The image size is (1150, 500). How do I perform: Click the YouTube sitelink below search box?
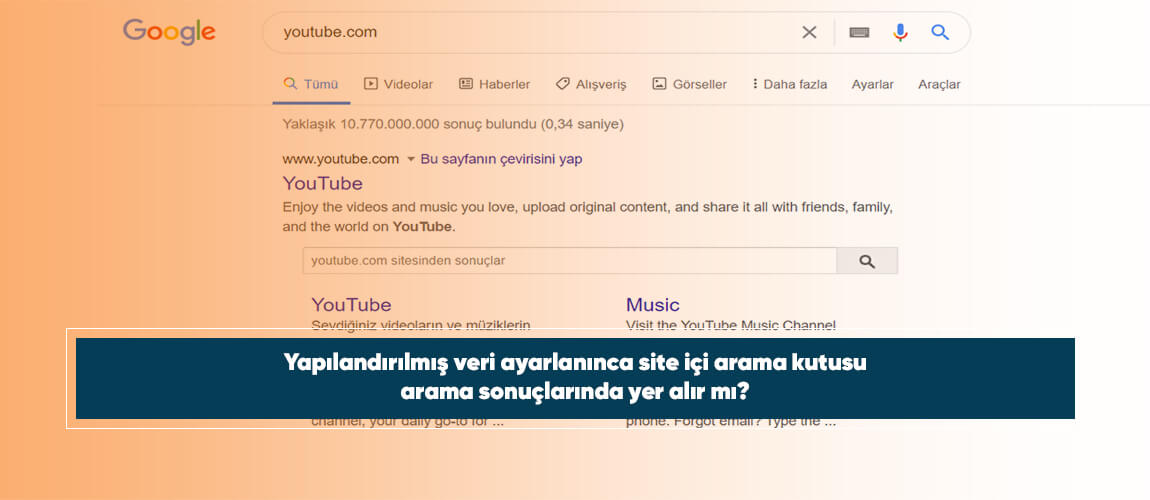(x=351, y=304)
